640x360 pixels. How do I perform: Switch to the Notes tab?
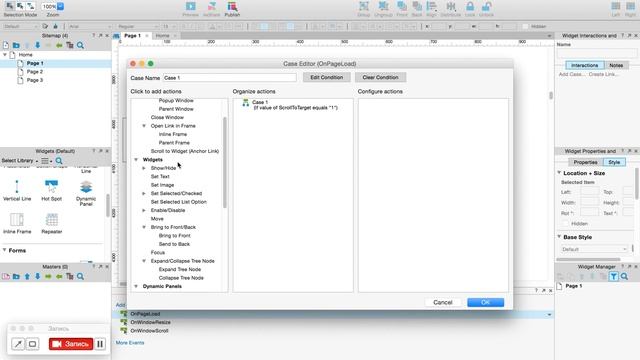coord(616,65)
